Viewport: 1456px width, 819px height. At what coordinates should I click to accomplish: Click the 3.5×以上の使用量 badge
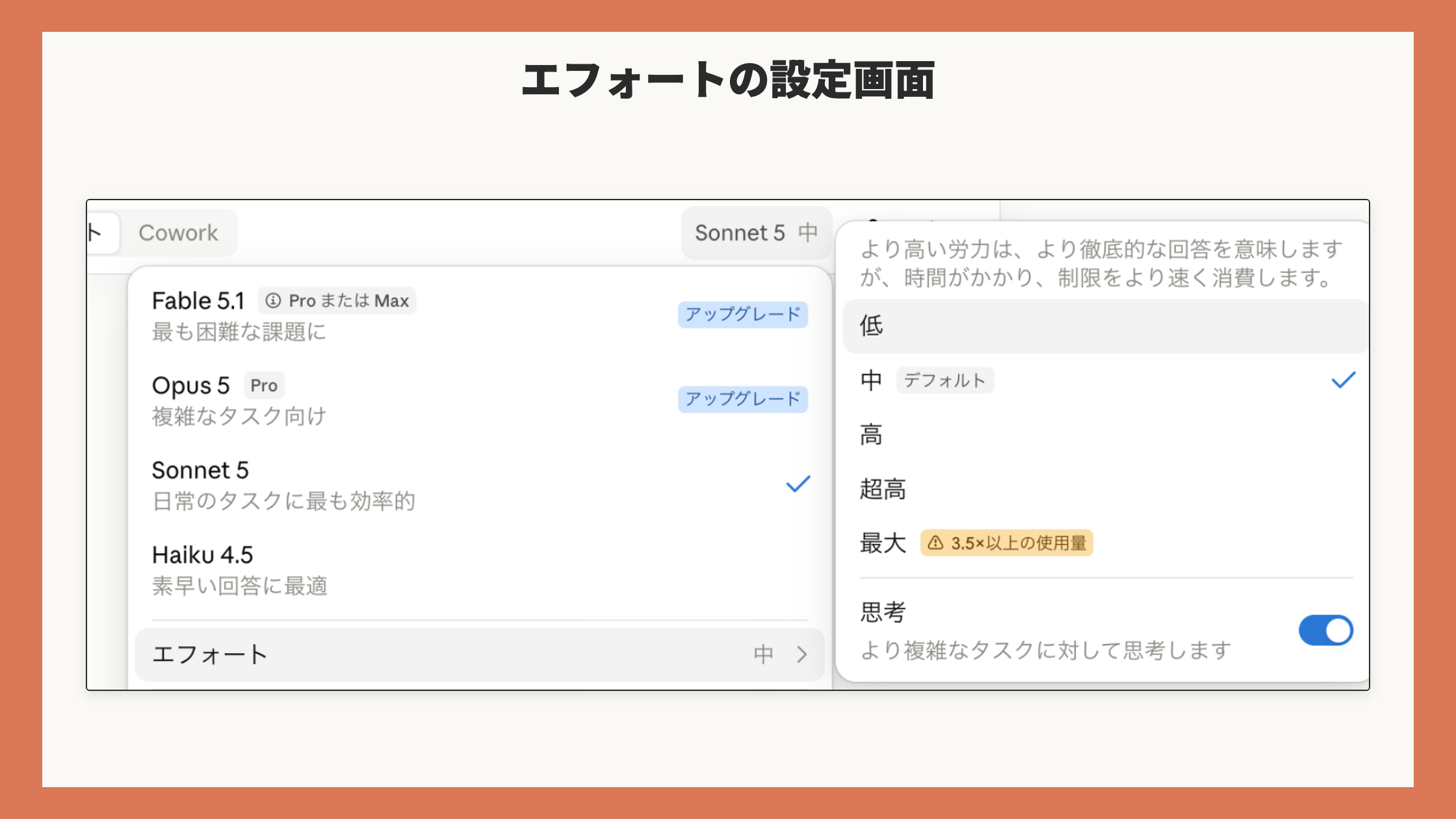1007,543
